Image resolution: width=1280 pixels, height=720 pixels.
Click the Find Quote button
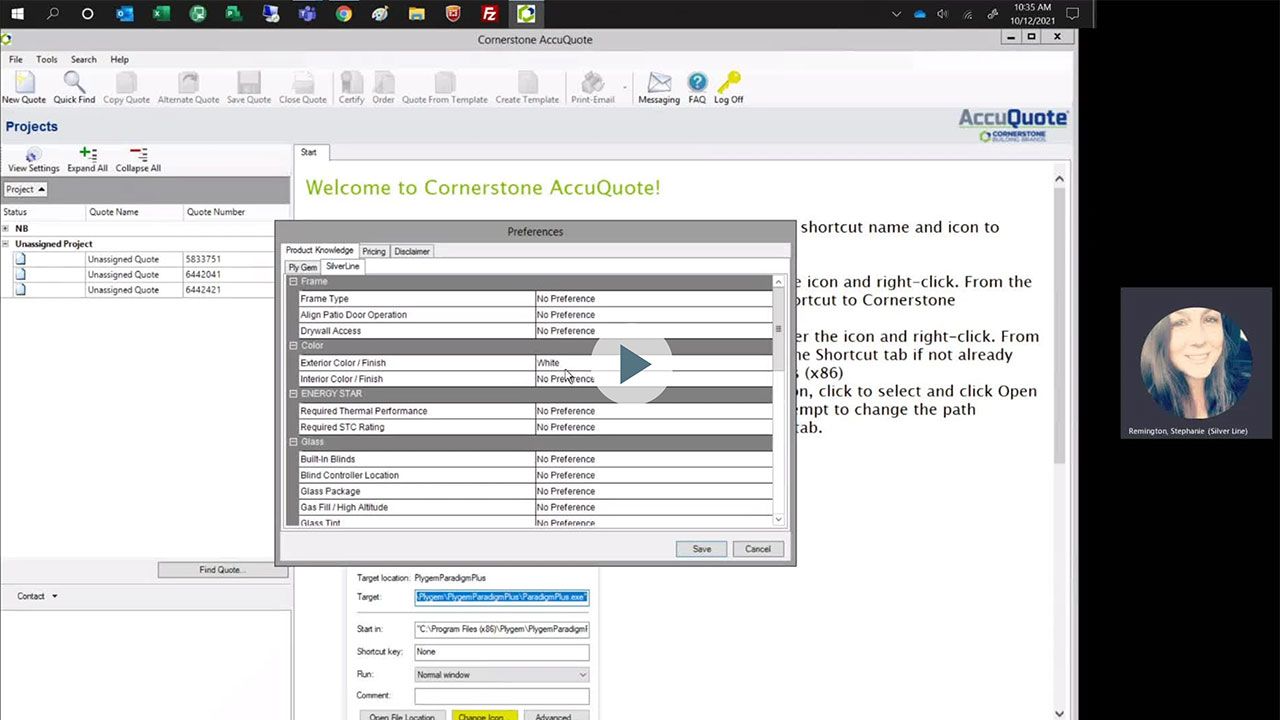click(222, 570)
